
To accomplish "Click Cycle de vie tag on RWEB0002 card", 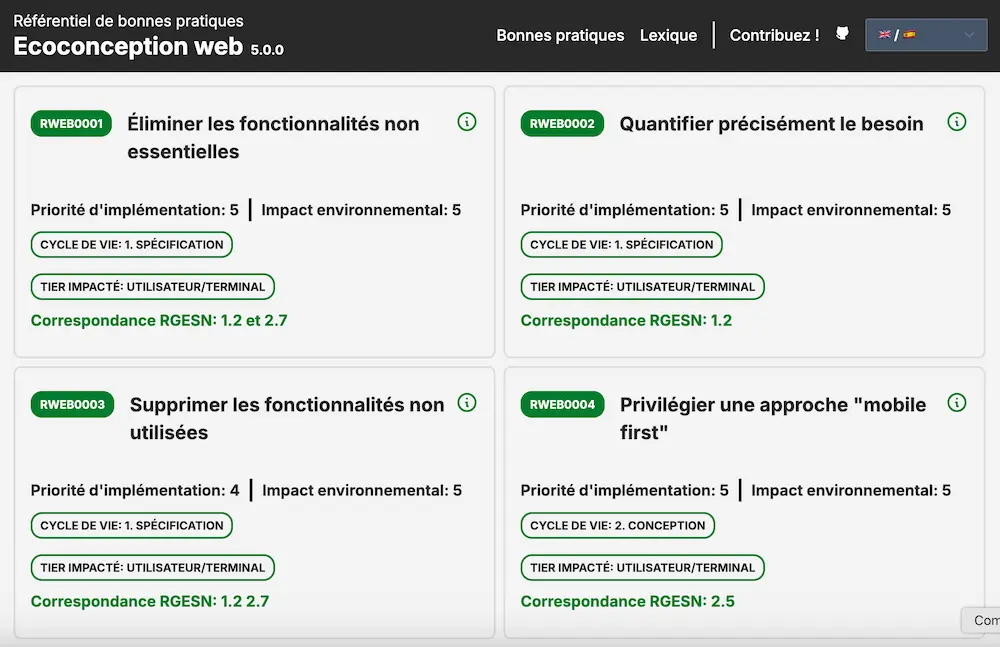I will (x=621, y=244).
